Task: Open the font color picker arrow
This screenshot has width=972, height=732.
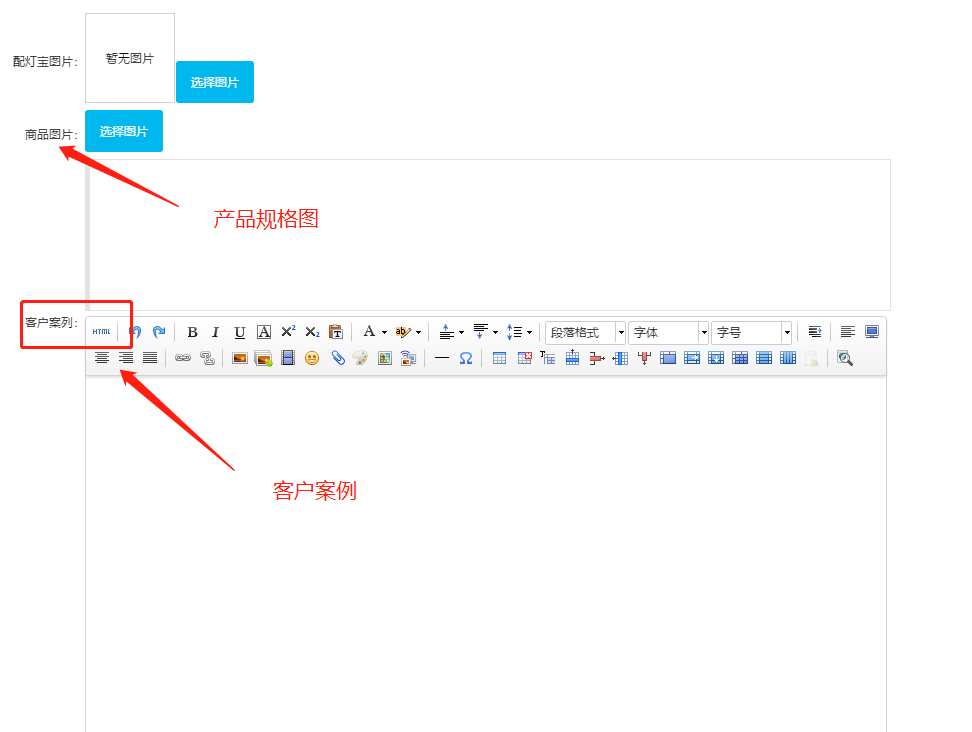Action: point(384,332)
